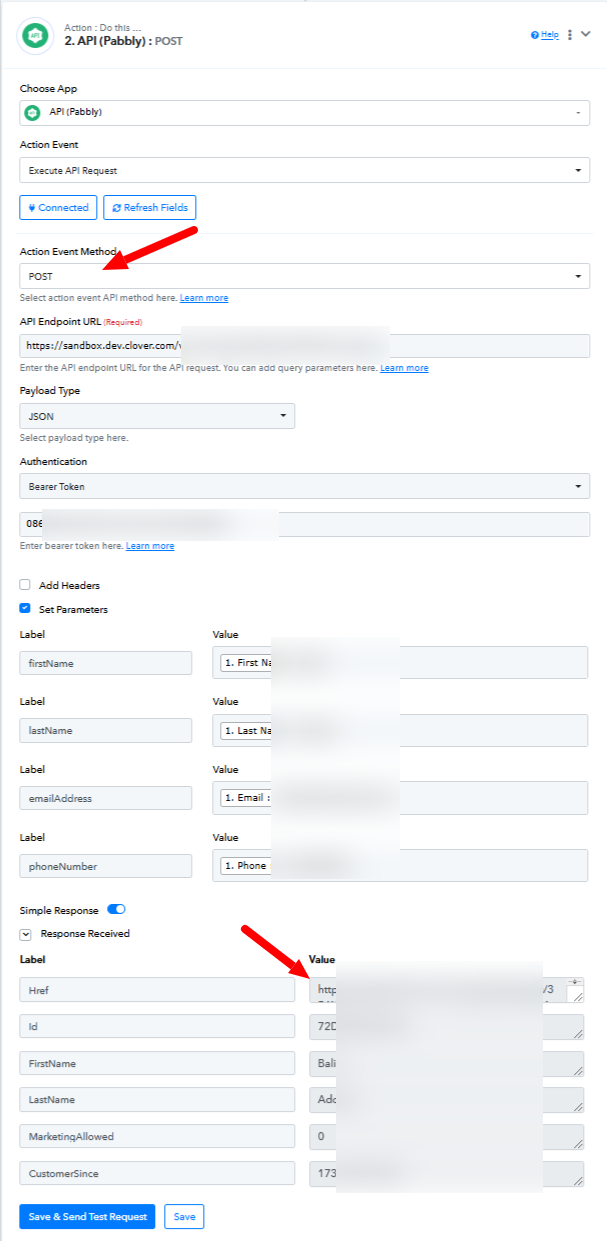Open the three-dot options menu in header
Screen dimensions: 607x1241
(570, 34)
